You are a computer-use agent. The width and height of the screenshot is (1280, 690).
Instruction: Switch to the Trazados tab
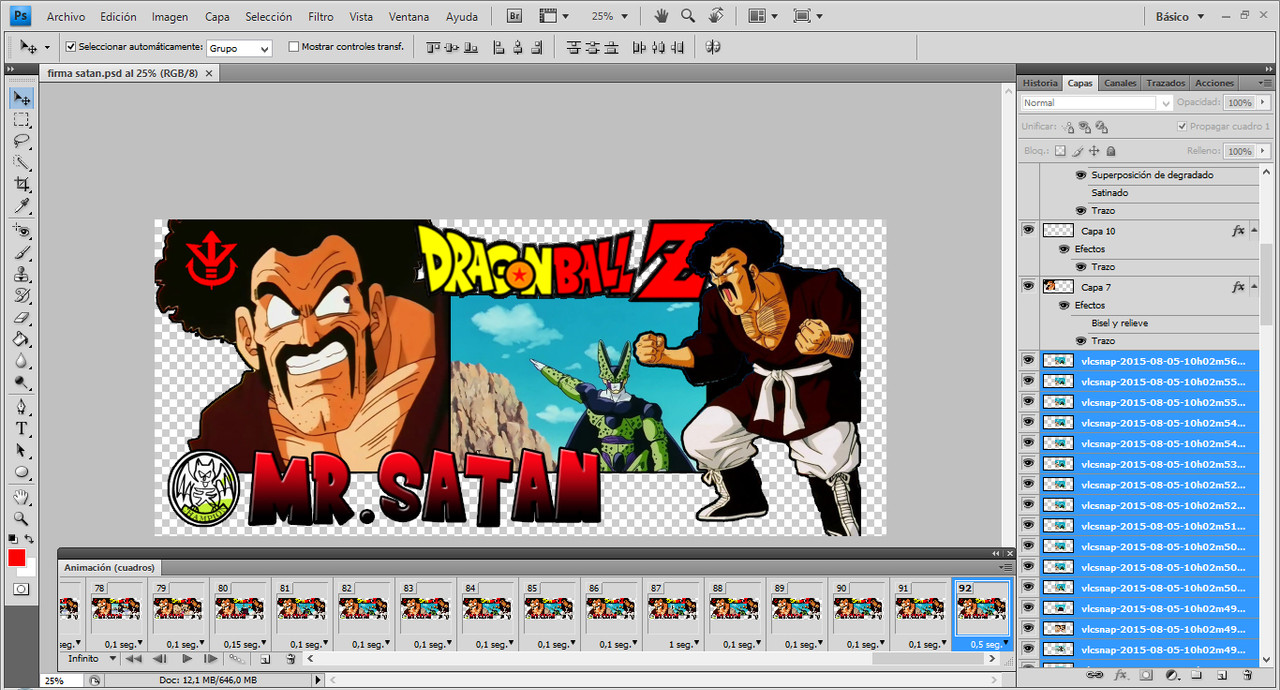tap(1165, 83)
